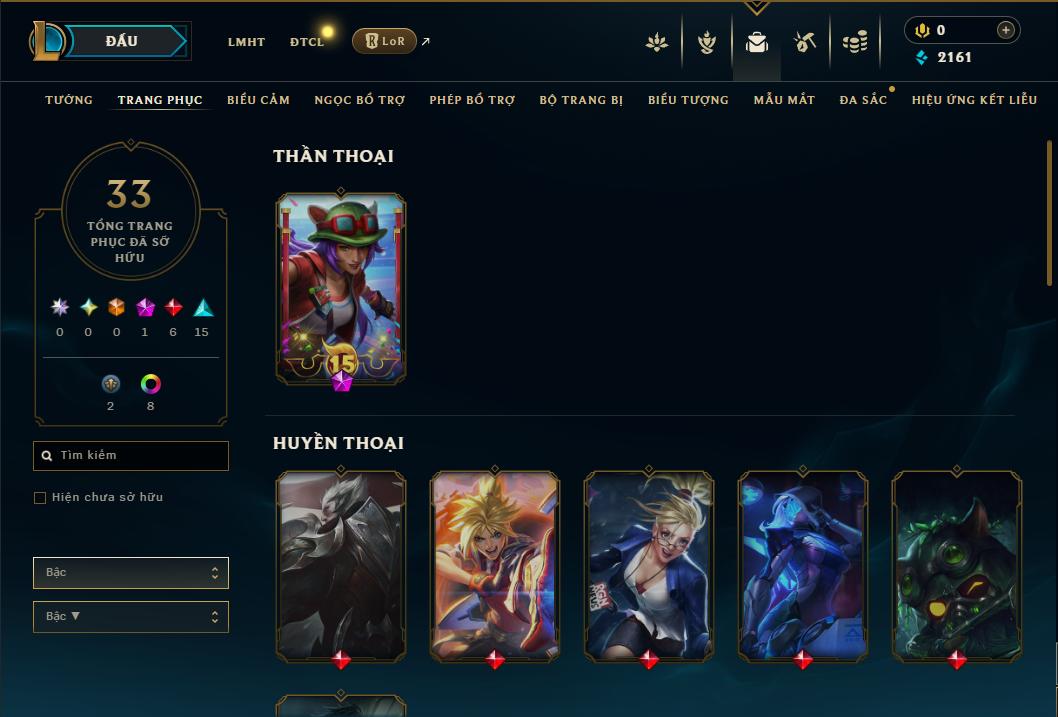1058x717 pixels.
Task: Click the rainbow chroma circle icon
Action: [x=150, y=384]
